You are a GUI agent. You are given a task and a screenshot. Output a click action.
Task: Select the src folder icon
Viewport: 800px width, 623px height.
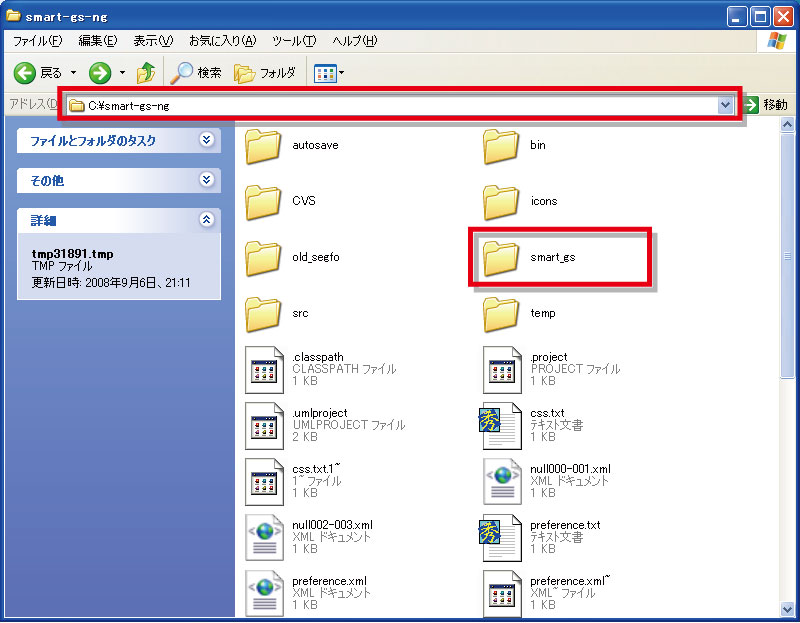[263, 315]
